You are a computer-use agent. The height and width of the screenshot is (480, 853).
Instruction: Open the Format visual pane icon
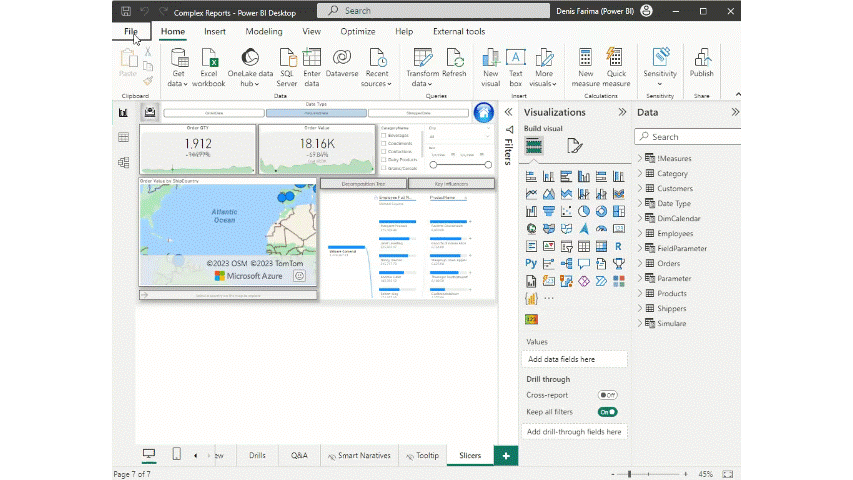coord(574,146)
